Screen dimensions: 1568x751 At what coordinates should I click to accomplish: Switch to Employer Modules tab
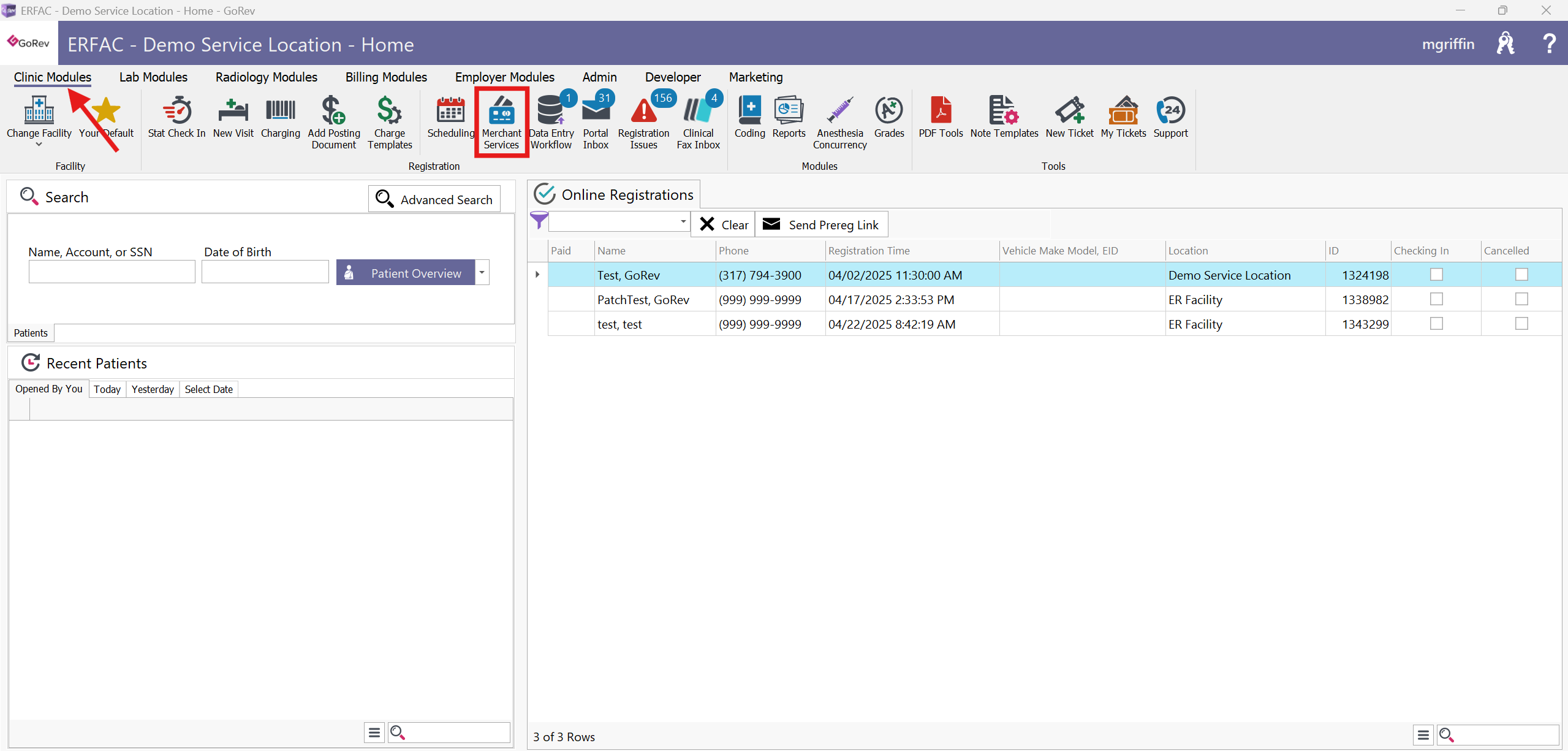pyautogui.click(x=505, y=77)
